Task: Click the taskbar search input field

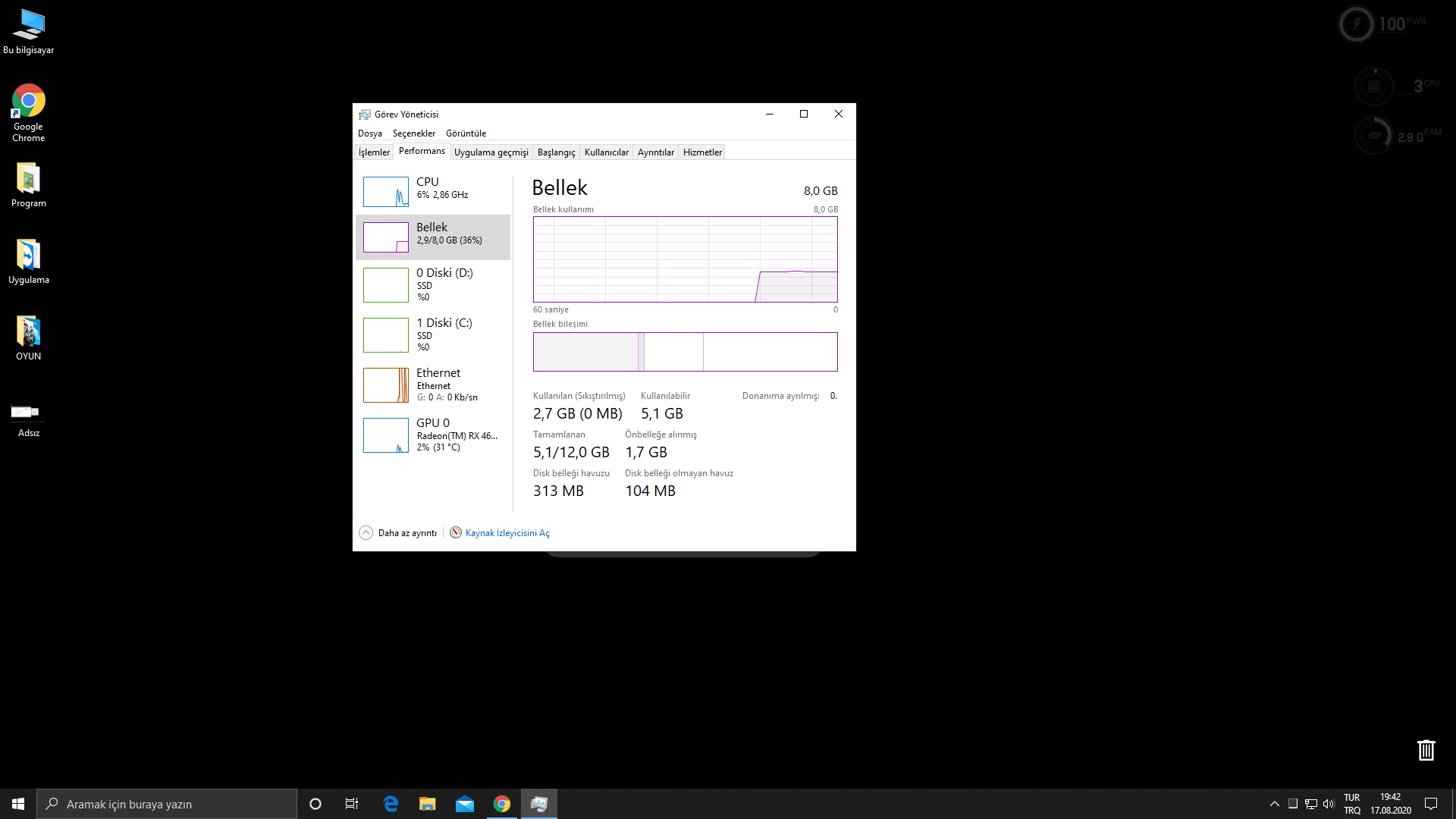Action: [167, 804]
